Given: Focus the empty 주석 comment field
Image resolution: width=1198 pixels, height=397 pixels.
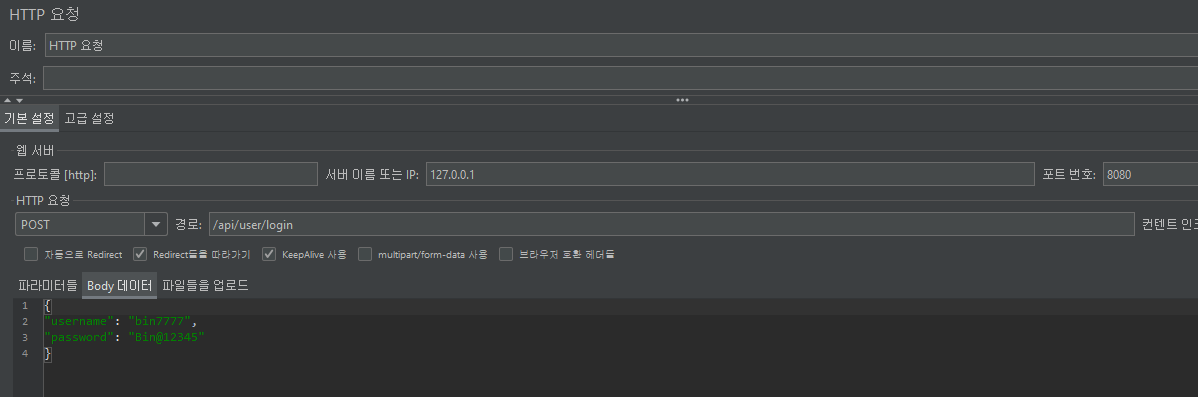Looking at the screenshot, I should pos(620,78).
